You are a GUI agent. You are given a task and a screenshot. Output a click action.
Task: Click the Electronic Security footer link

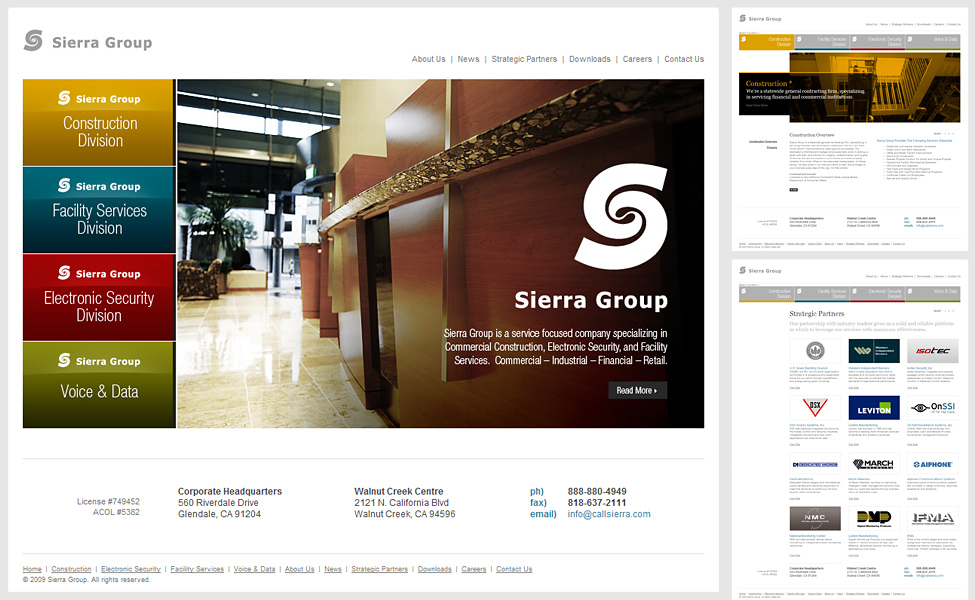coord(131,569)
